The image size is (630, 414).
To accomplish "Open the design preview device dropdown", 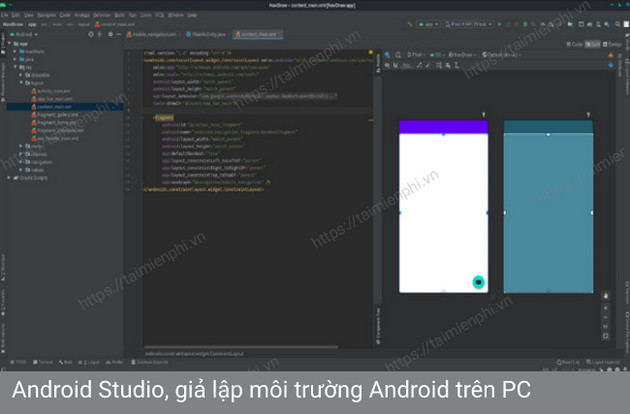I will point(416,55).
